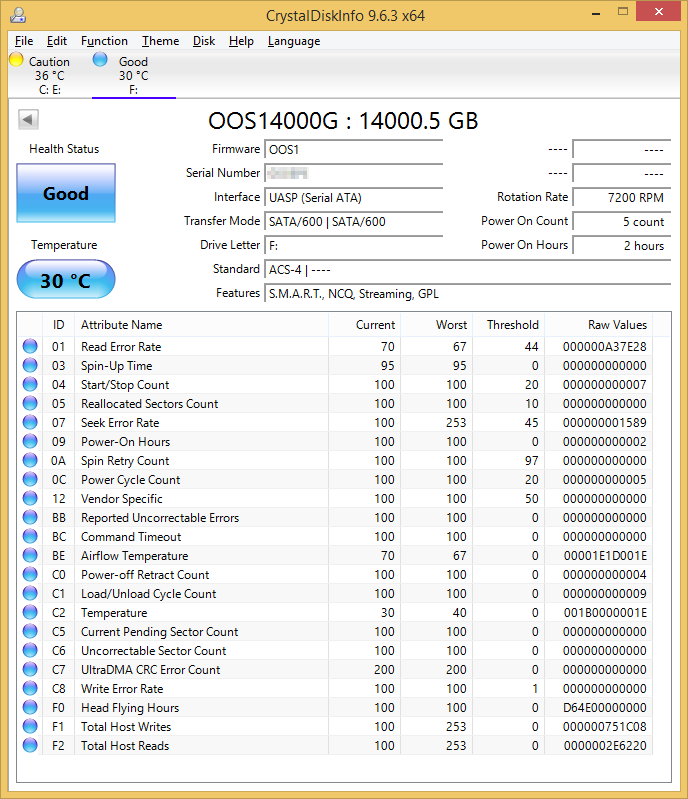The height and width of the screenshot is (799, 688).
Task: Click status orb of Airflow Temperature row
Action: pyautogui.click(x=30, y=555)
